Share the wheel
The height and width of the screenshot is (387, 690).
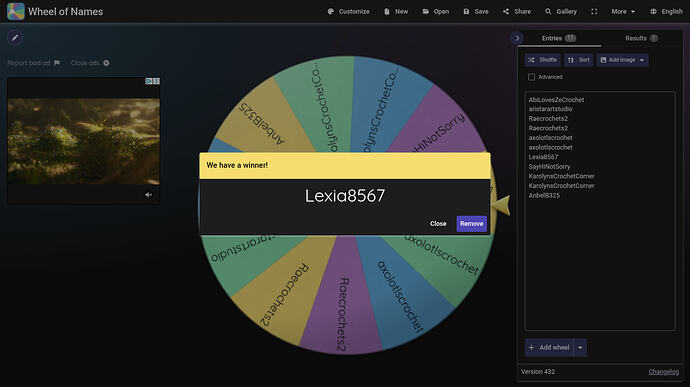(x=517, y=11)
